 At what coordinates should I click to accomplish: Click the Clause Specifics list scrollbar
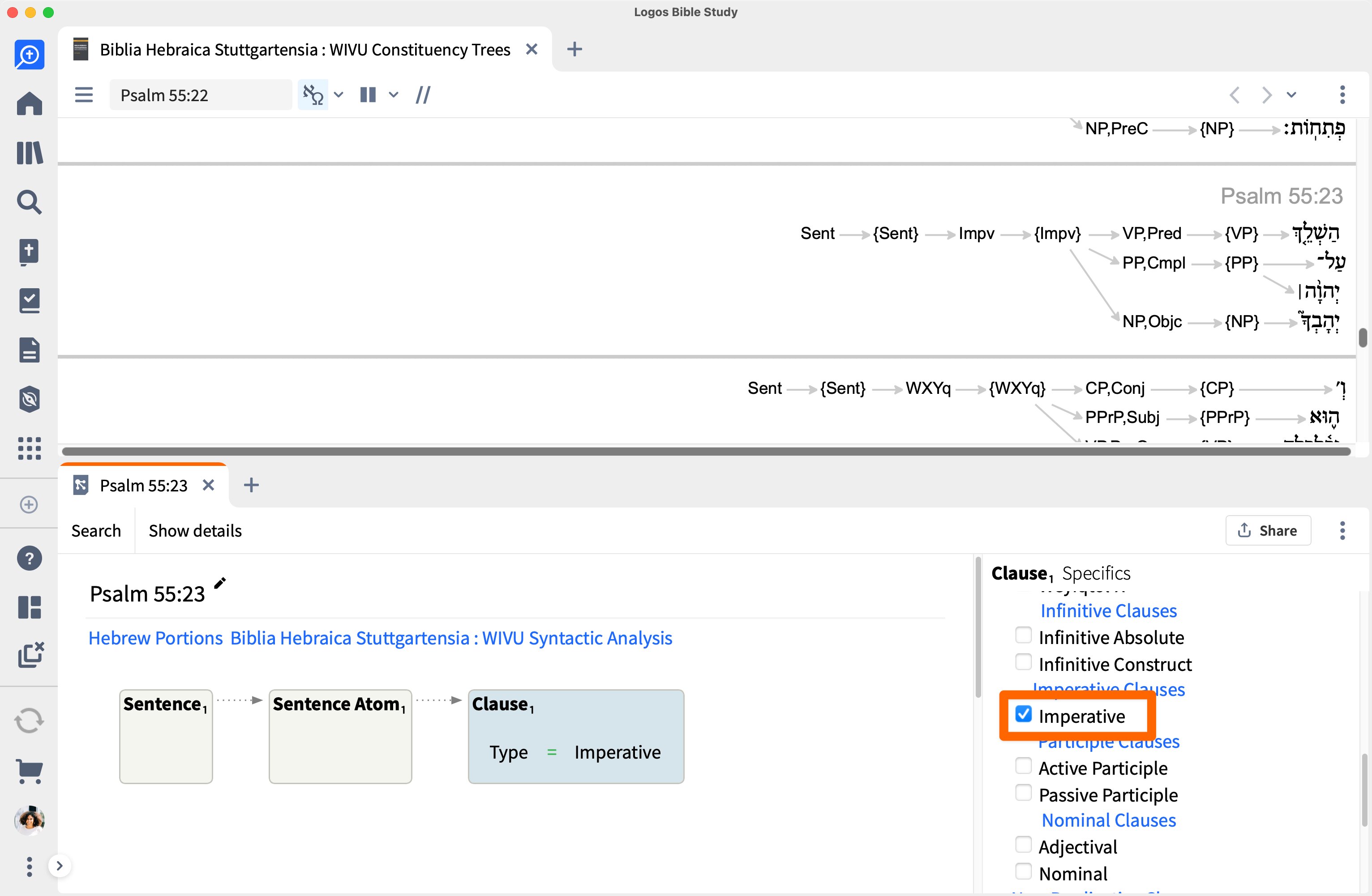1364,789
